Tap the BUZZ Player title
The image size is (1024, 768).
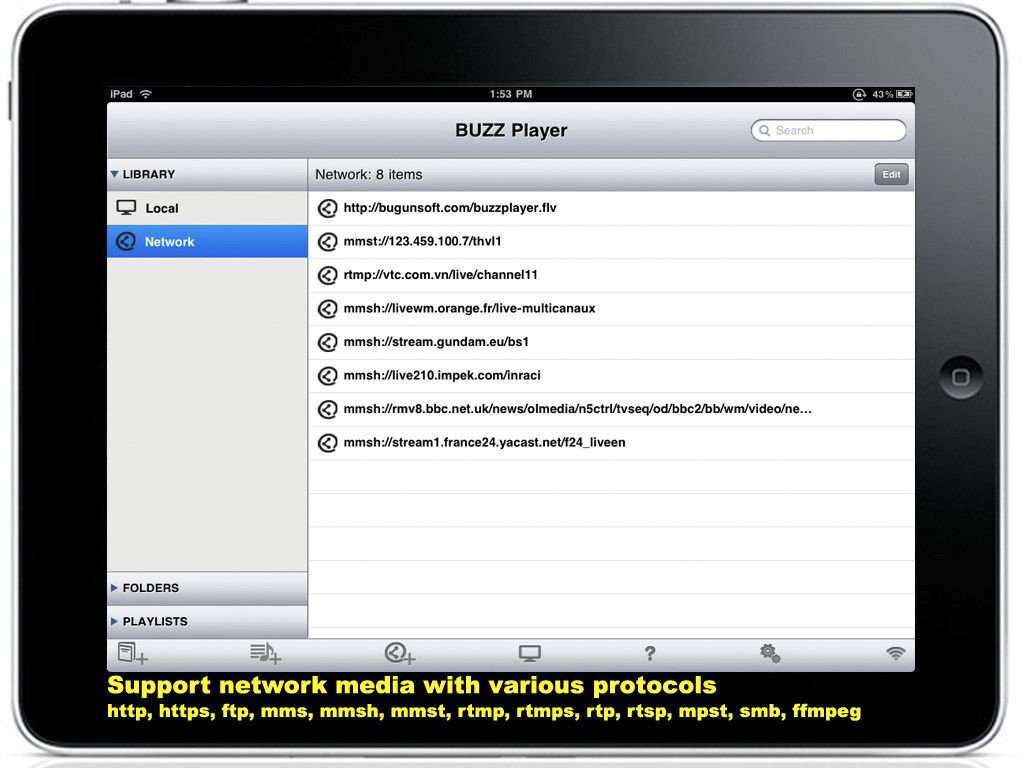pos(511,131)
